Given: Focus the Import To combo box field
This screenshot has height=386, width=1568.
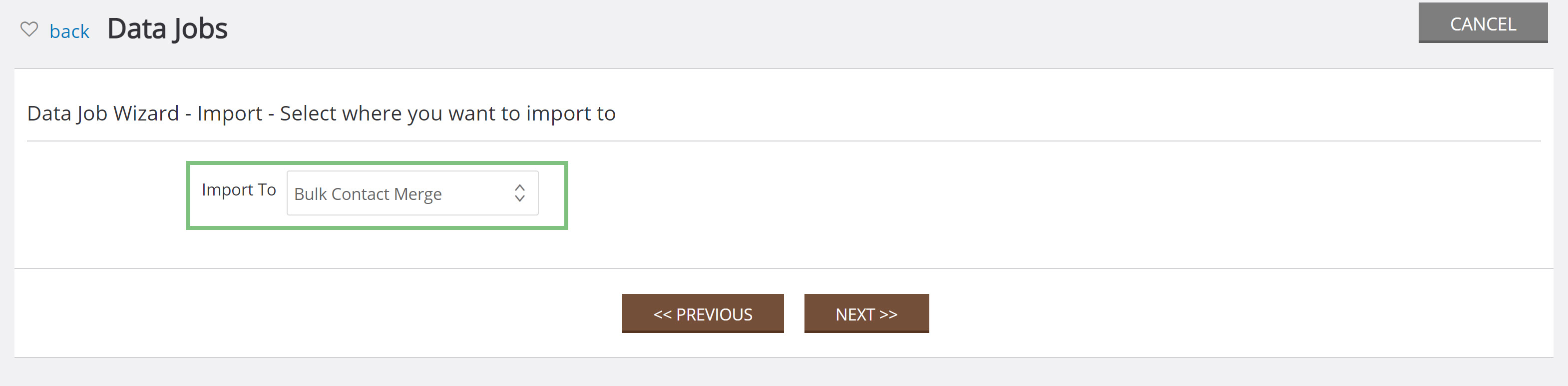Looking at the screenshot, I should 412,192.
